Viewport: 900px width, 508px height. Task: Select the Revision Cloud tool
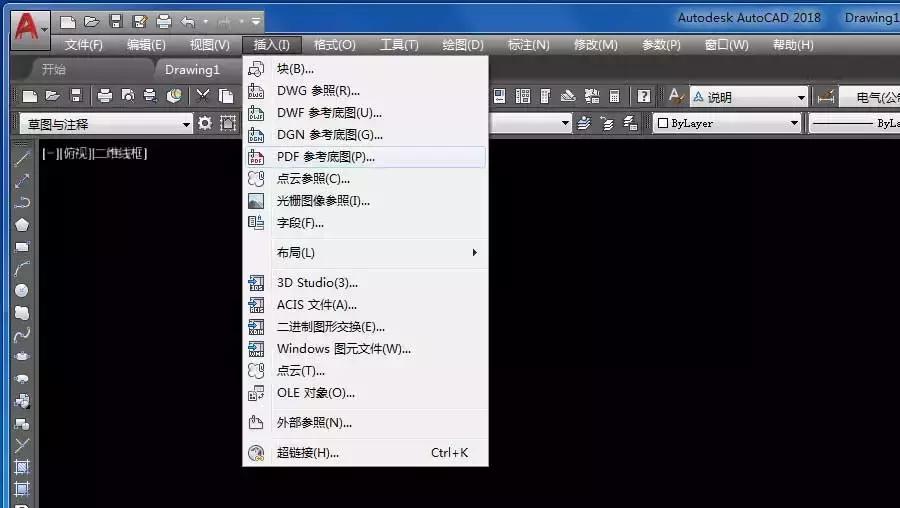(x=22, y=313)
